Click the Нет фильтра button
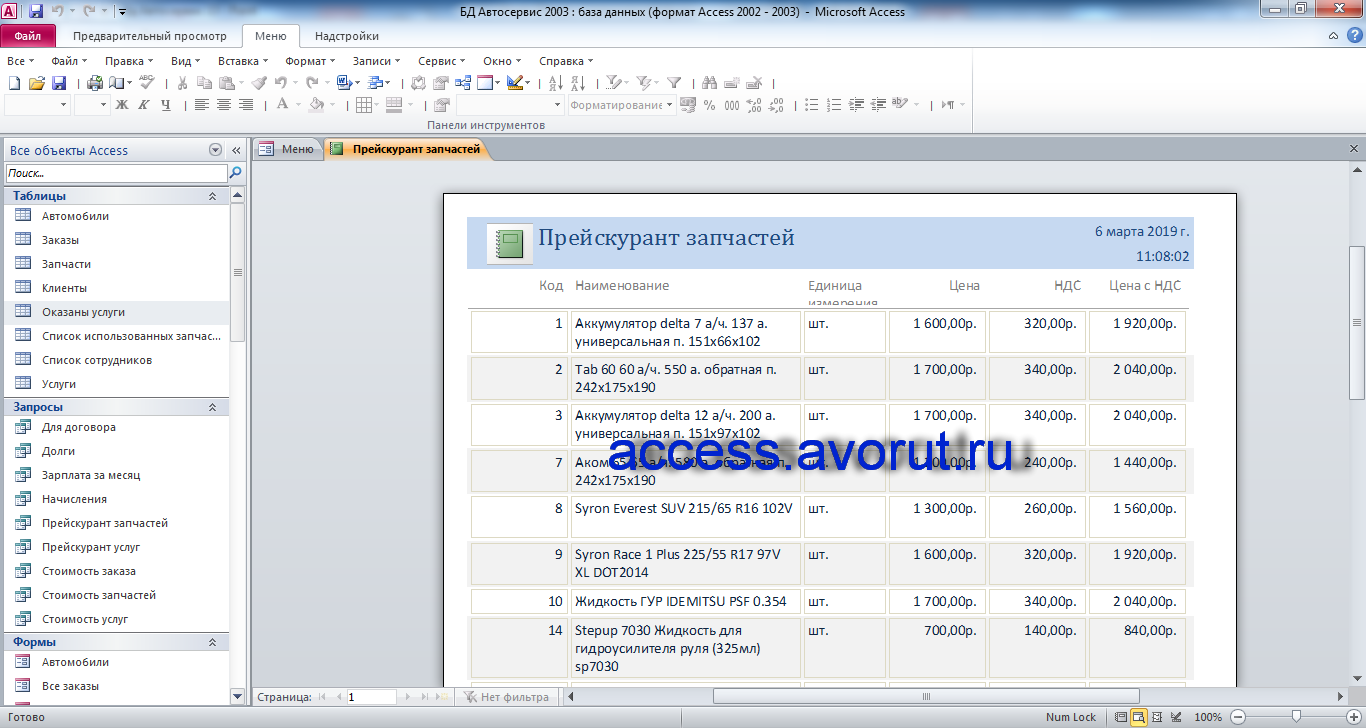The width and height of the screenshot is (1366, 728). point(506,697)
